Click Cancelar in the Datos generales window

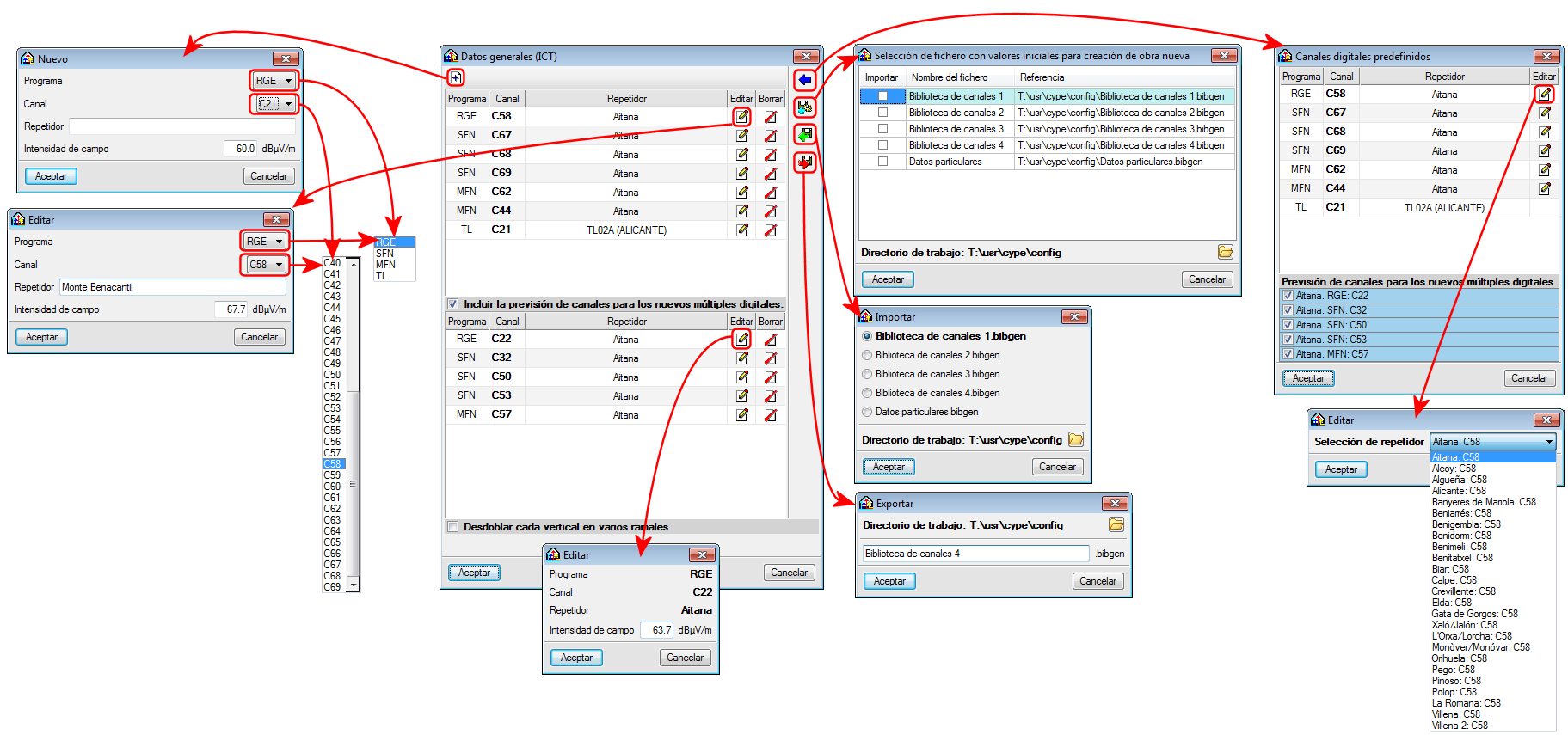789,573
